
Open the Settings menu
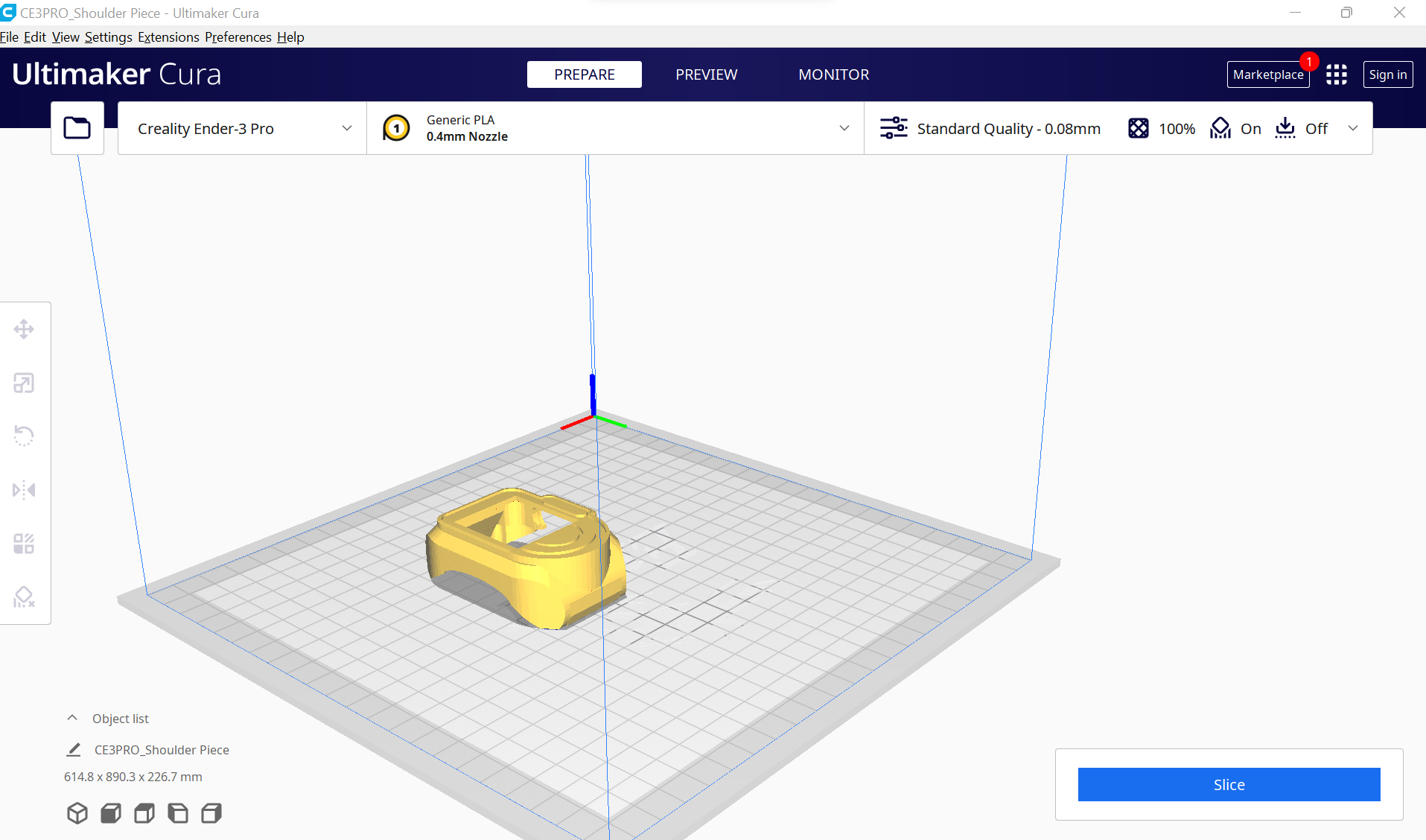point(109,36)
